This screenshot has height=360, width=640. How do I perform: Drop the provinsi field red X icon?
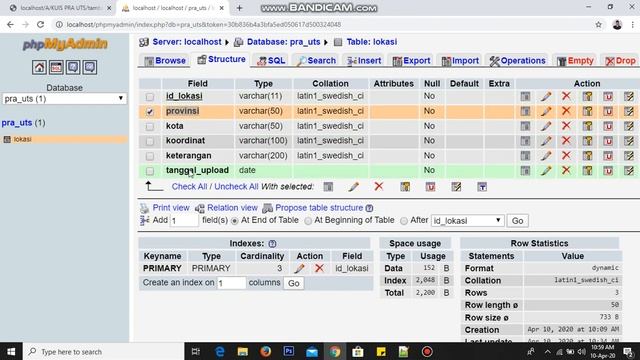[x=566, y=111]
